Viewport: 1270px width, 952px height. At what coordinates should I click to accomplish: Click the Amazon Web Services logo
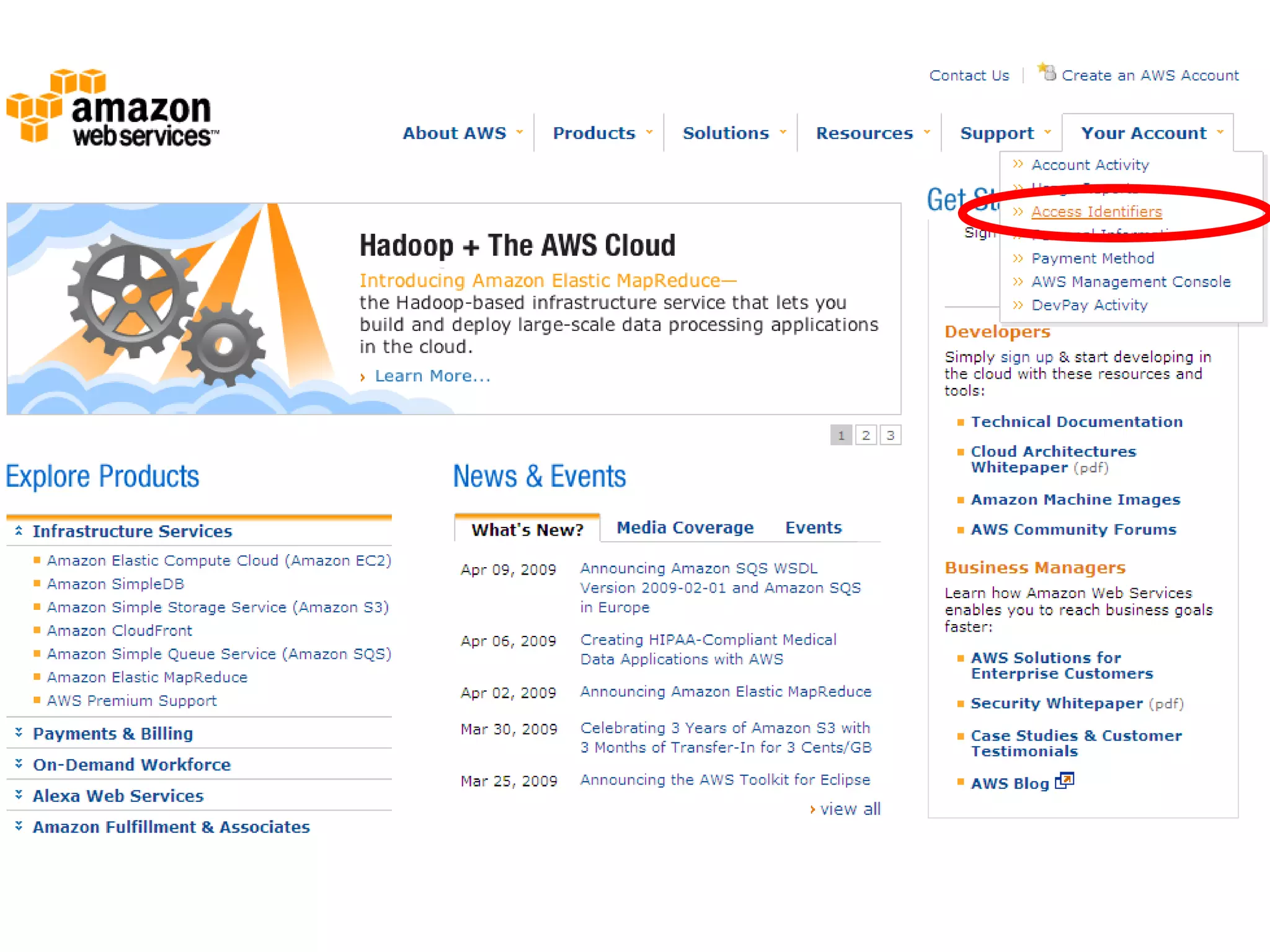112,108
